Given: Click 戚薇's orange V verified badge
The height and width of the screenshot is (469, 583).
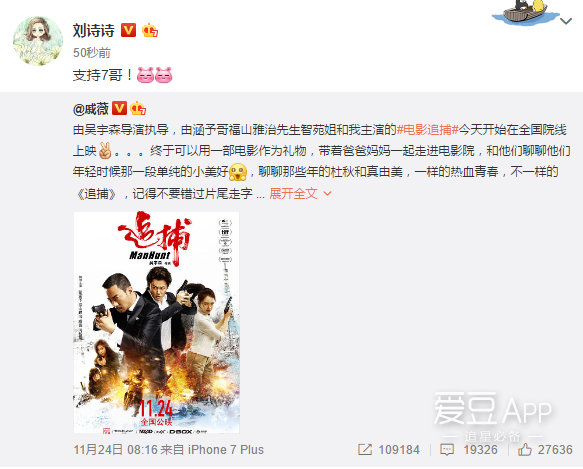Looking at the screenshot, I should (x=119, y=108).
